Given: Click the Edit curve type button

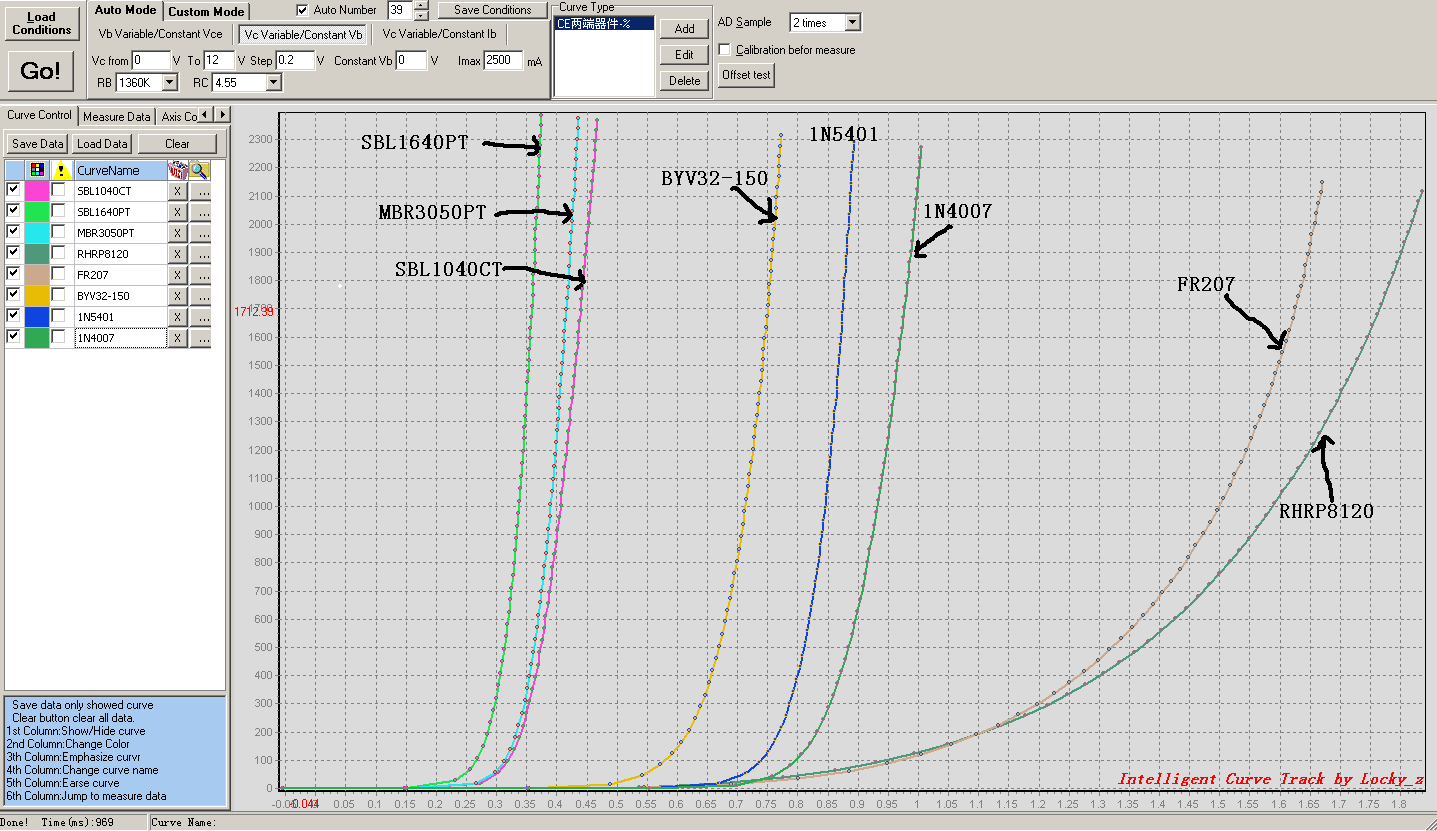Looking at the screenshot, I should [x=684, y=55].
